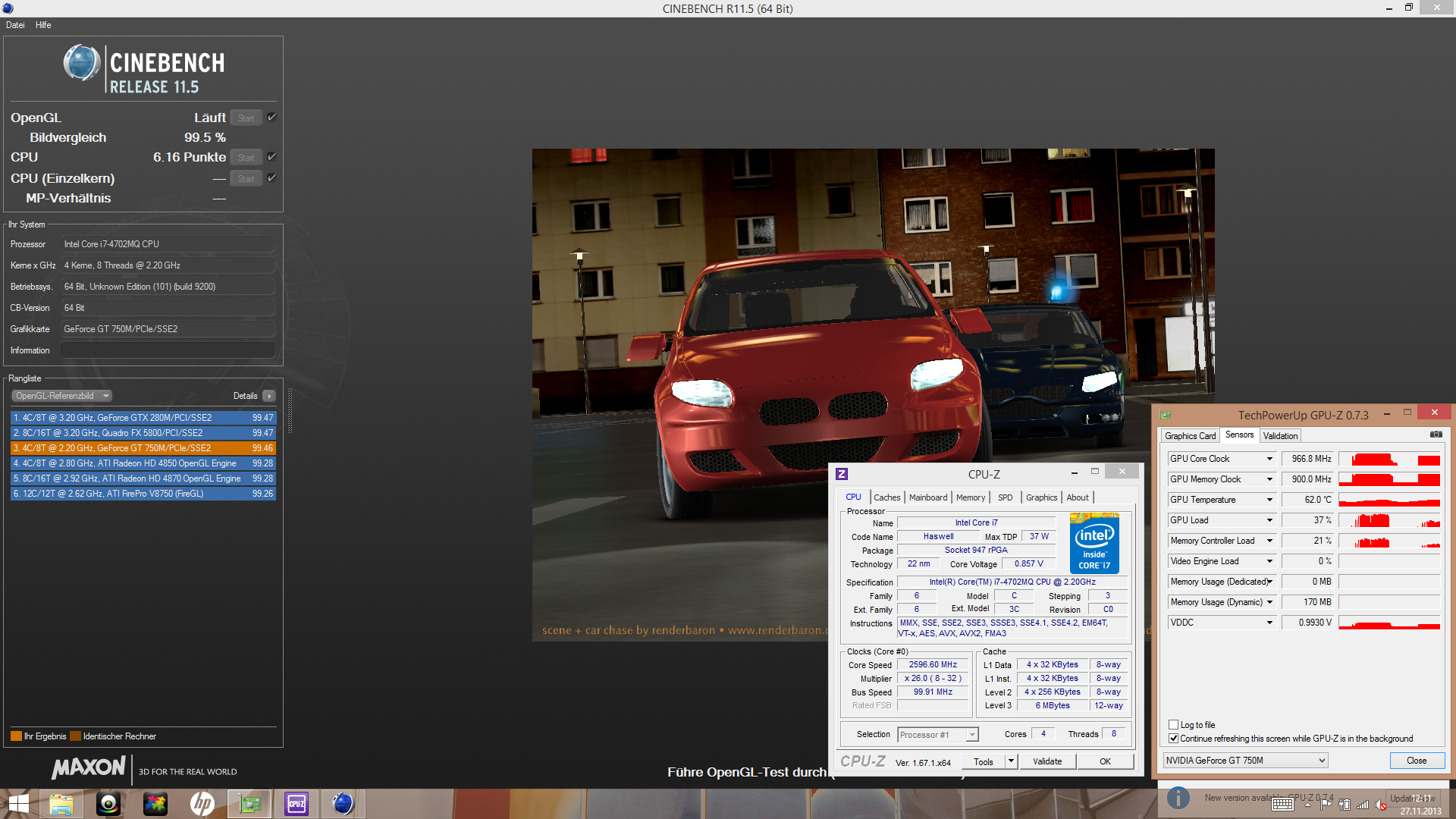Viewport: 1456px width, 819px height.
Task: Click the OK button in CPU-Z
Action: pos(1105,761)
